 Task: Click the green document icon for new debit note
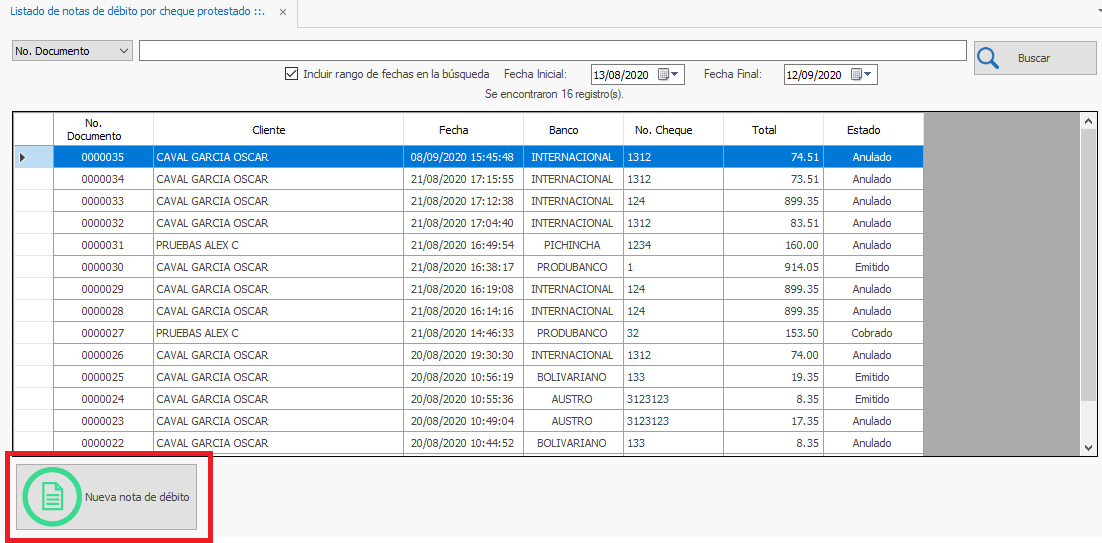point(52,497)
